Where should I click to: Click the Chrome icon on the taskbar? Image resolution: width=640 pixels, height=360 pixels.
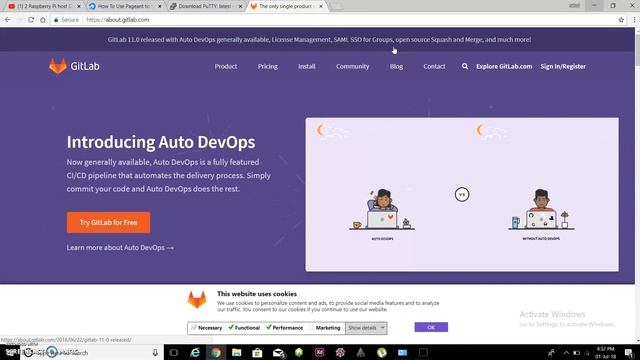coord(216,352)
